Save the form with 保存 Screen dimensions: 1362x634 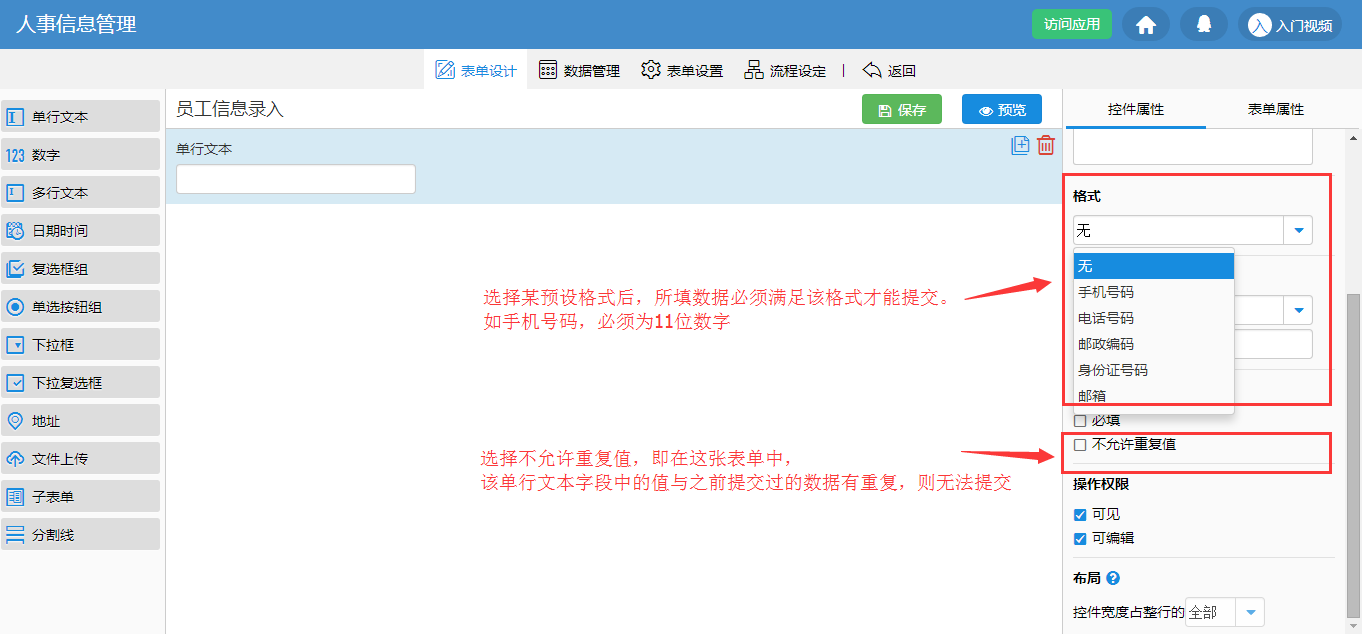click(x=902, y=110)
